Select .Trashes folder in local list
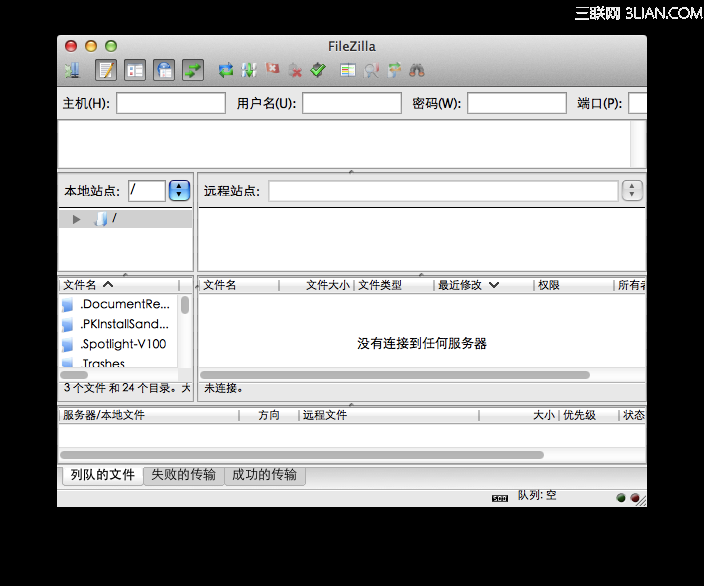This screenshot has width=704, height=586. [119, 362]
